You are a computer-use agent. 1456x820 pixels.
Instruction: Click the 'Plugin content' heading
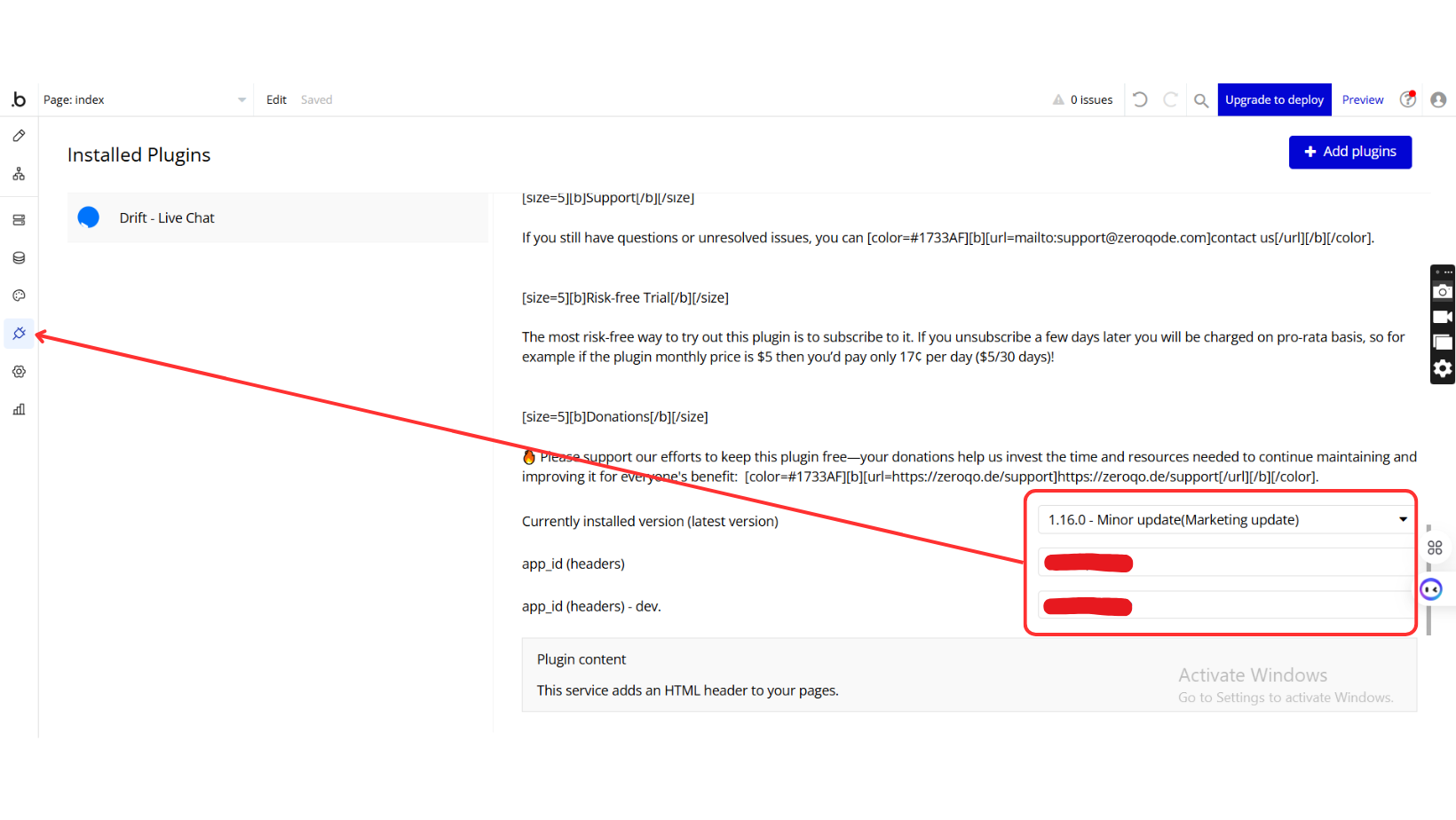(x=582, y=659)
